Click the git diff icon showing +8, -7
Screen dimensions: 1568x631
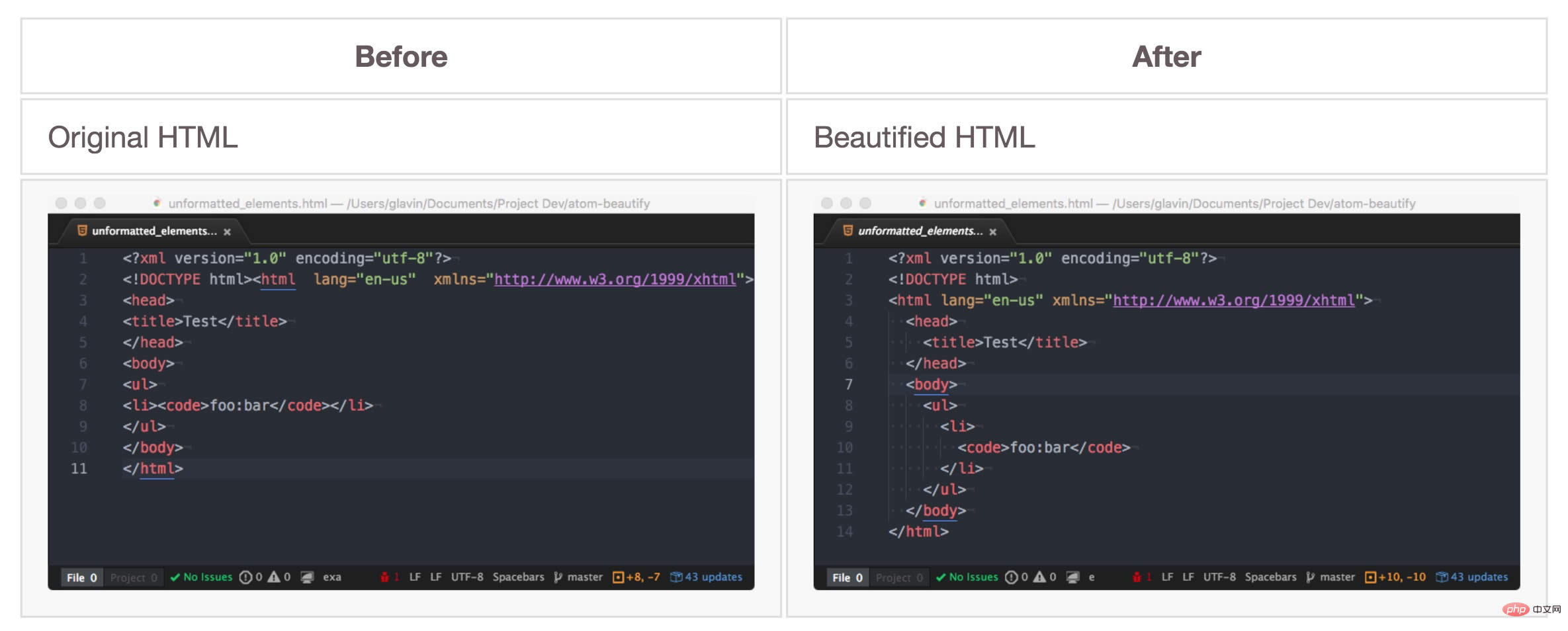tap(618, 577)
